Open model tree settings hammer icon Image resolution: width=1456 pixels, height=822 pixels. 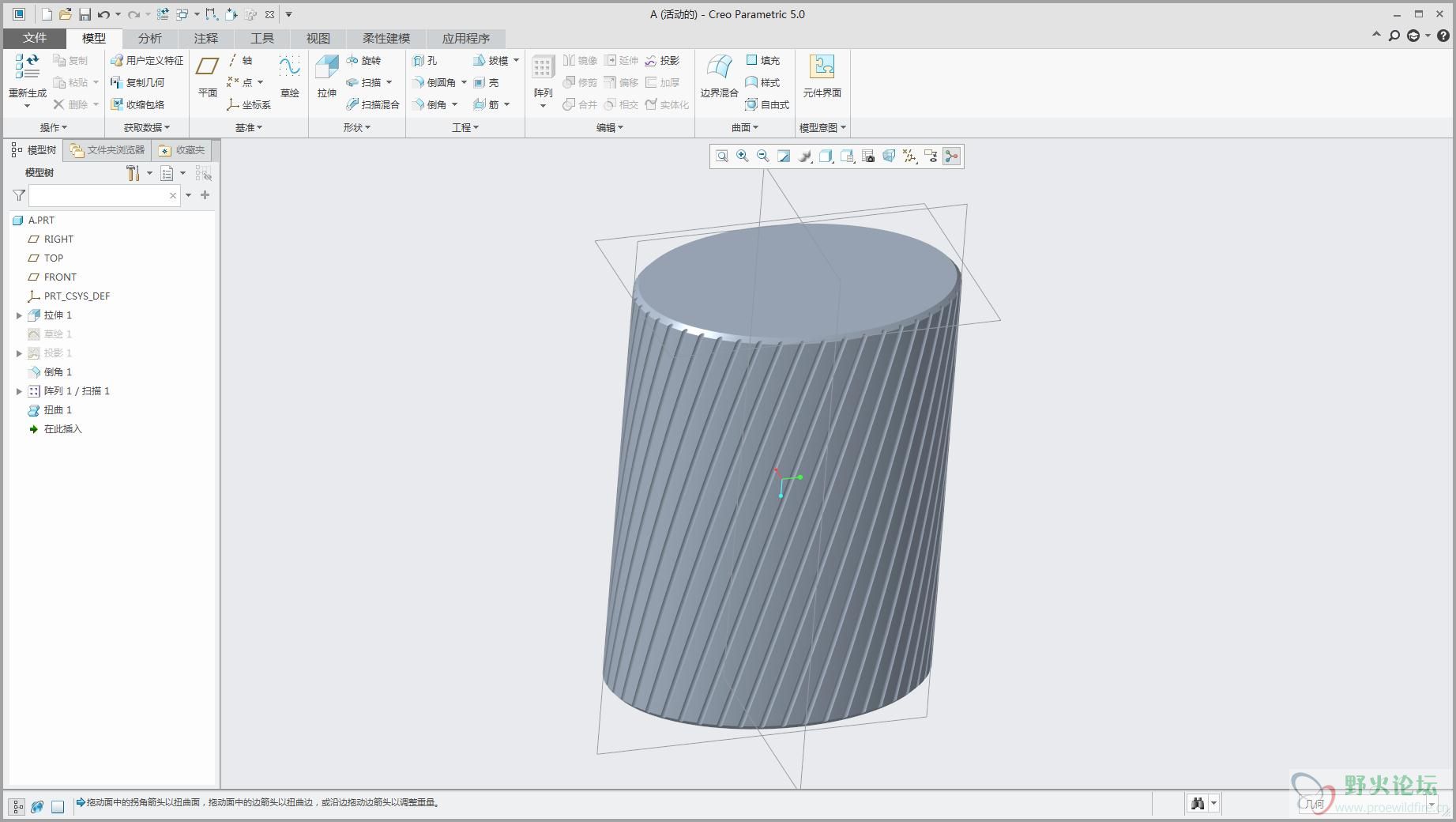(x=133, y=173)
